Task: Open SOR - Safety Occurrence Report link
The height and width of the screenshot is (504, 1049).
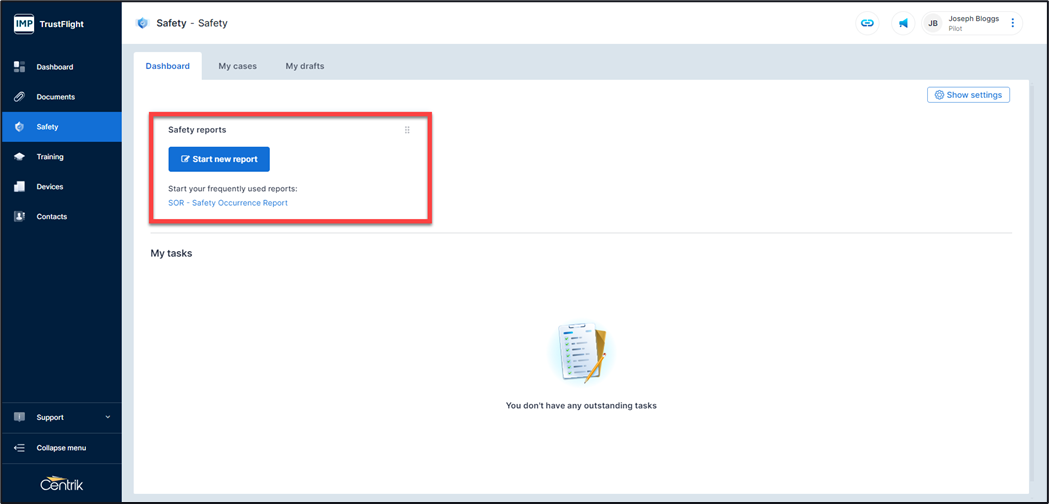Action: click(x=228, y=203)
